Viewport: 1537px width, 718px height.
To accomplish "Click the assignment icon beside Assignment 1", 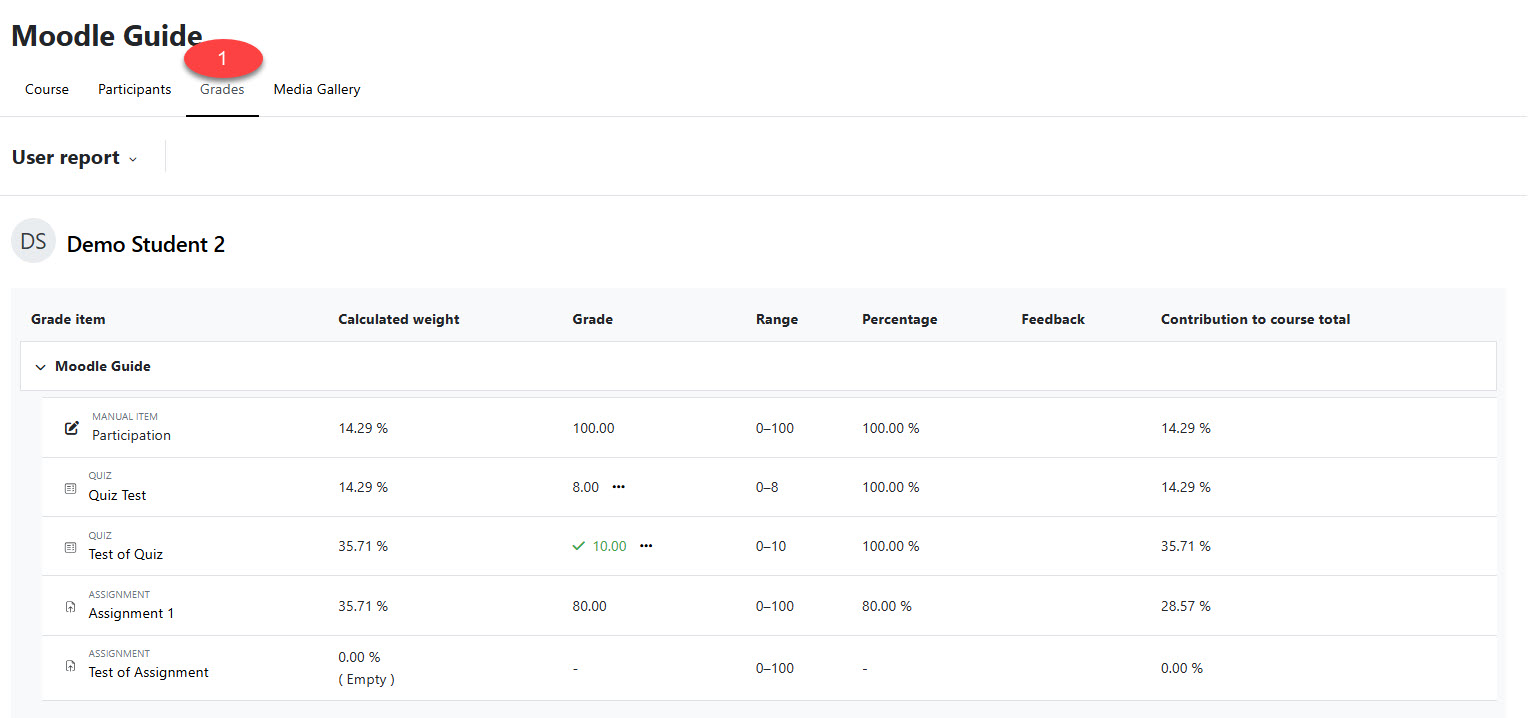I will click(x=70, y=607).
